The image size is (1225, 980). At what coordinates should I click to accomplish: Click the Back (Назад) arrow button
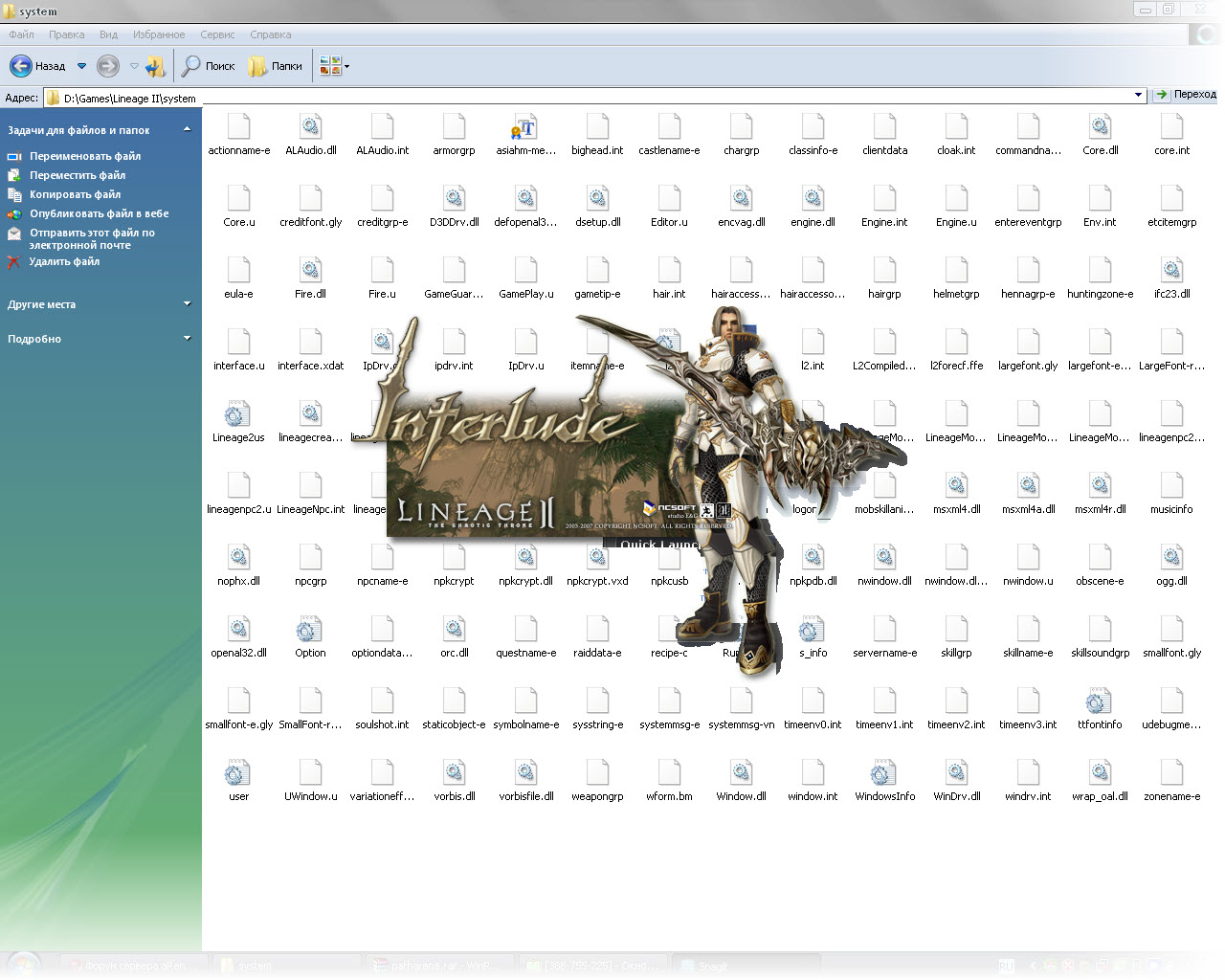21,66
